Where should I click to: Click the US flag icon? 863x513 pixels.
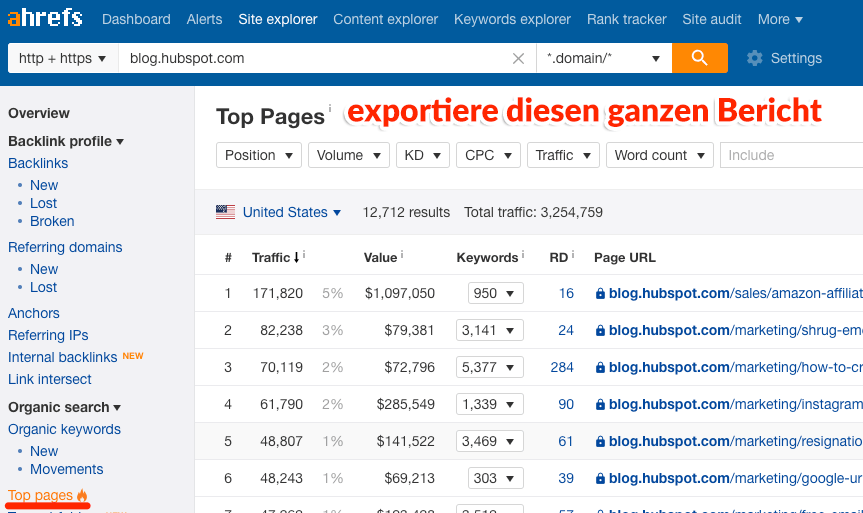click(x=225, y=212)
